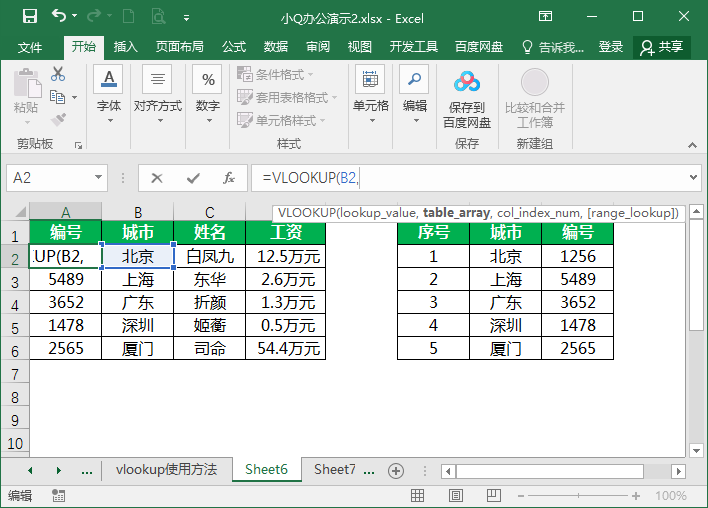Switch to Page Layout view icon
The height and width of the screenshot is (508, 708).
tap(456, 496)
